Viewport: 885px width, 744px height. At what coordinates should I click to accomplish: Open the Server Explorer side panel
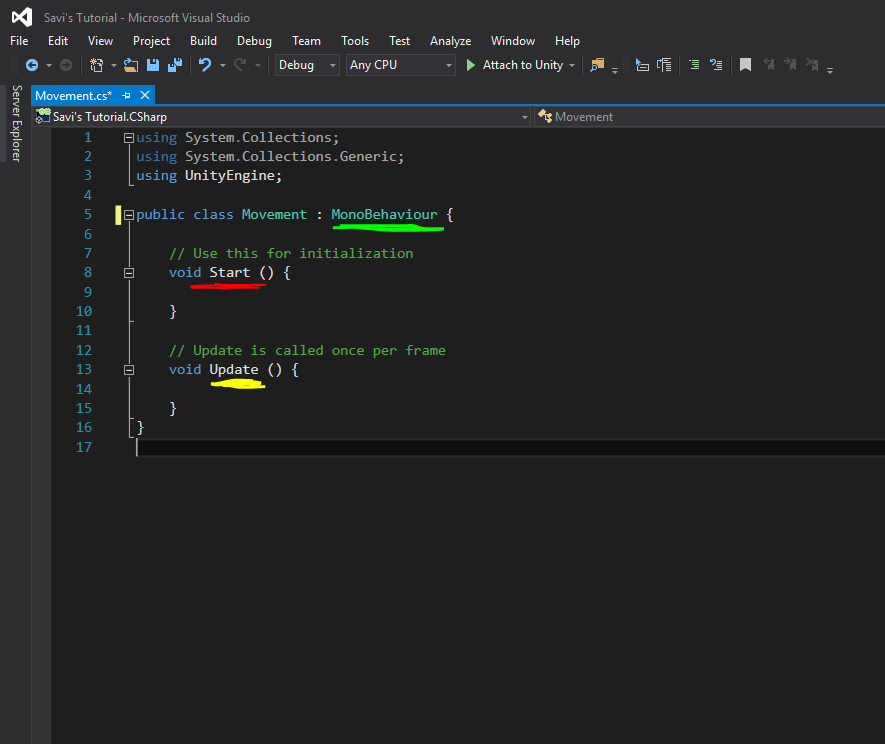16,123
